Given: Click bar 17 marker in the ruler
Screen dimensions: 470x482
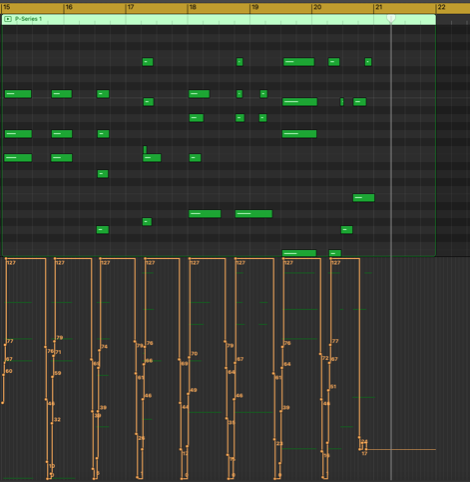Looking at the screenshot, I should pos(131,7).
